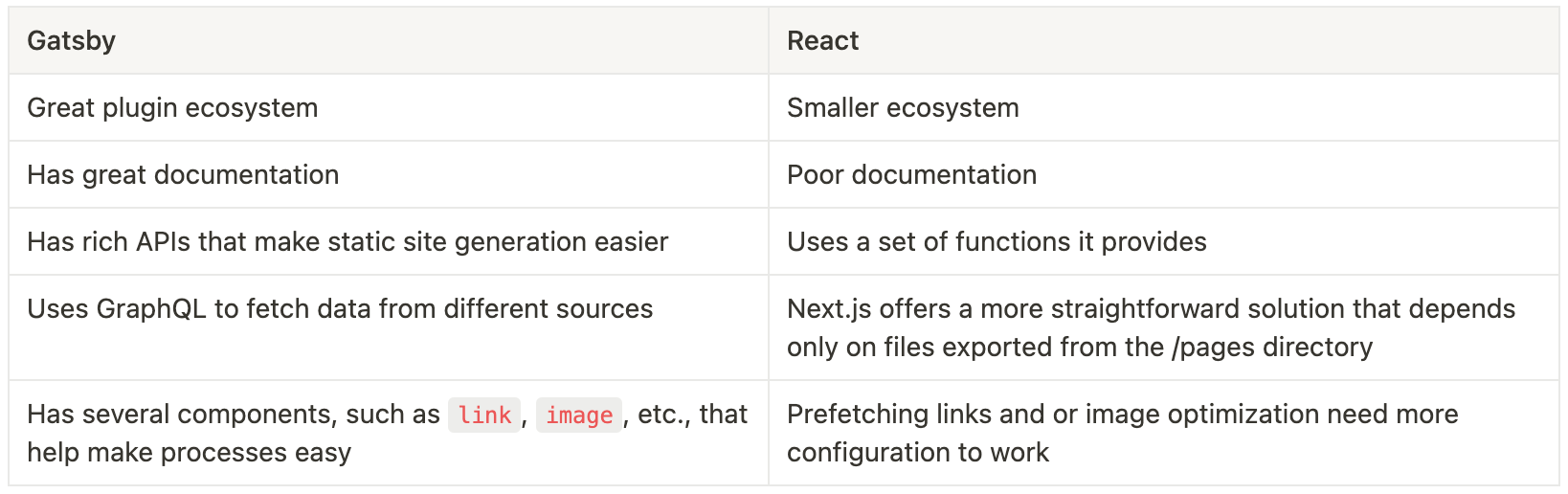Select the GraphQL fetch data cell

pos(389,328)
